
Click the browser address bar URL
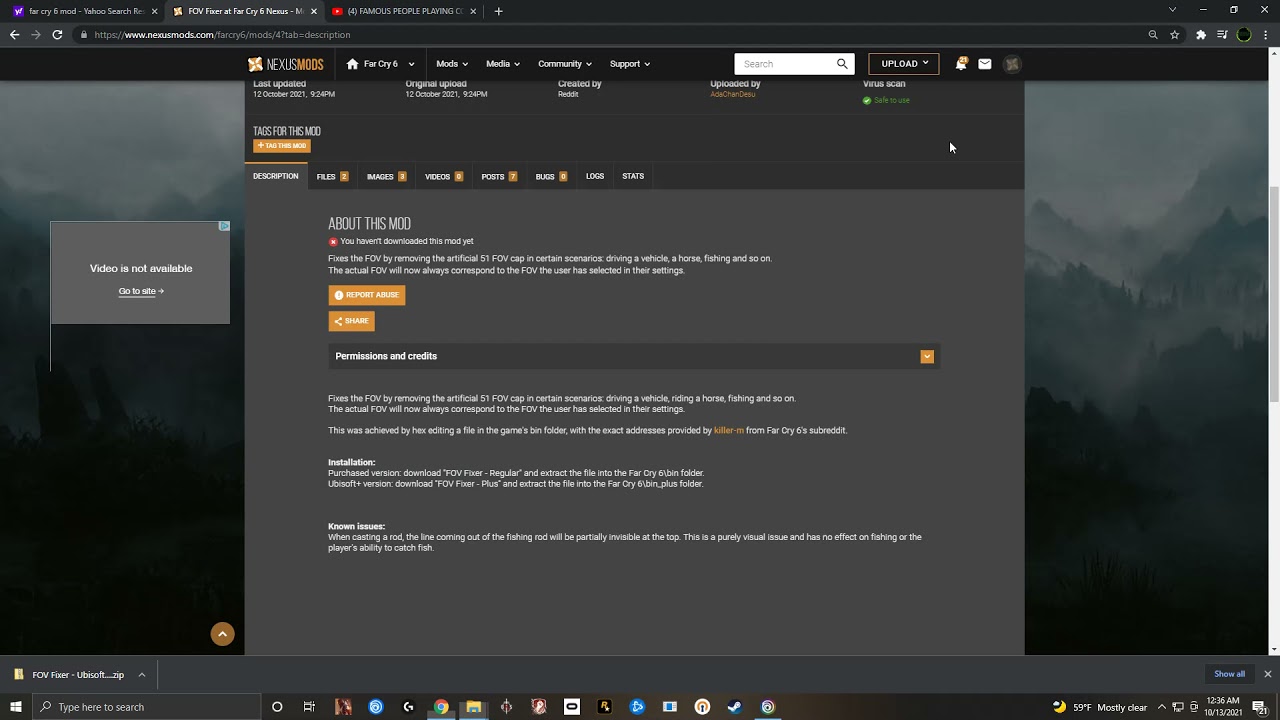pyautogui.click(x=222, y=34)
